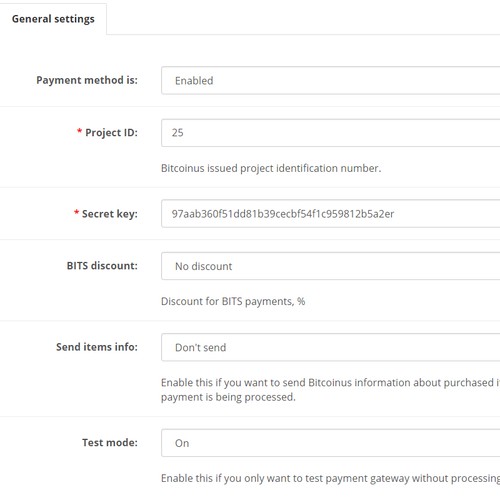Click the 'Discount for BITS payments, %' hint
The width and height of the screenshot is (500, 500).
click(x=233, y=301)
